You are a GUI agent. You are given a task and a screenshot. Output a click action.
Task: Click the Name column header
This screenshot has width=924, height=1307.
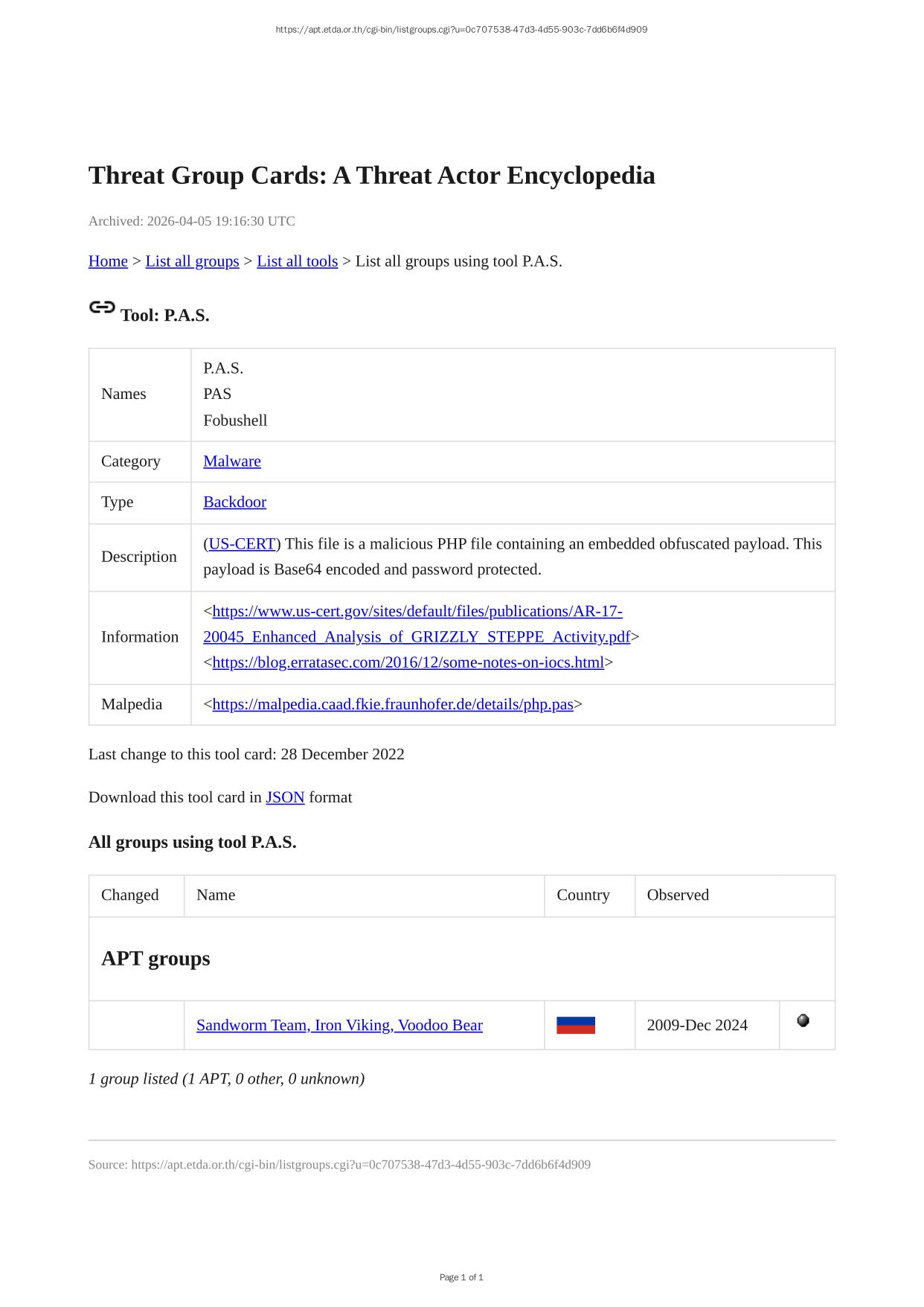coord(216,895)
